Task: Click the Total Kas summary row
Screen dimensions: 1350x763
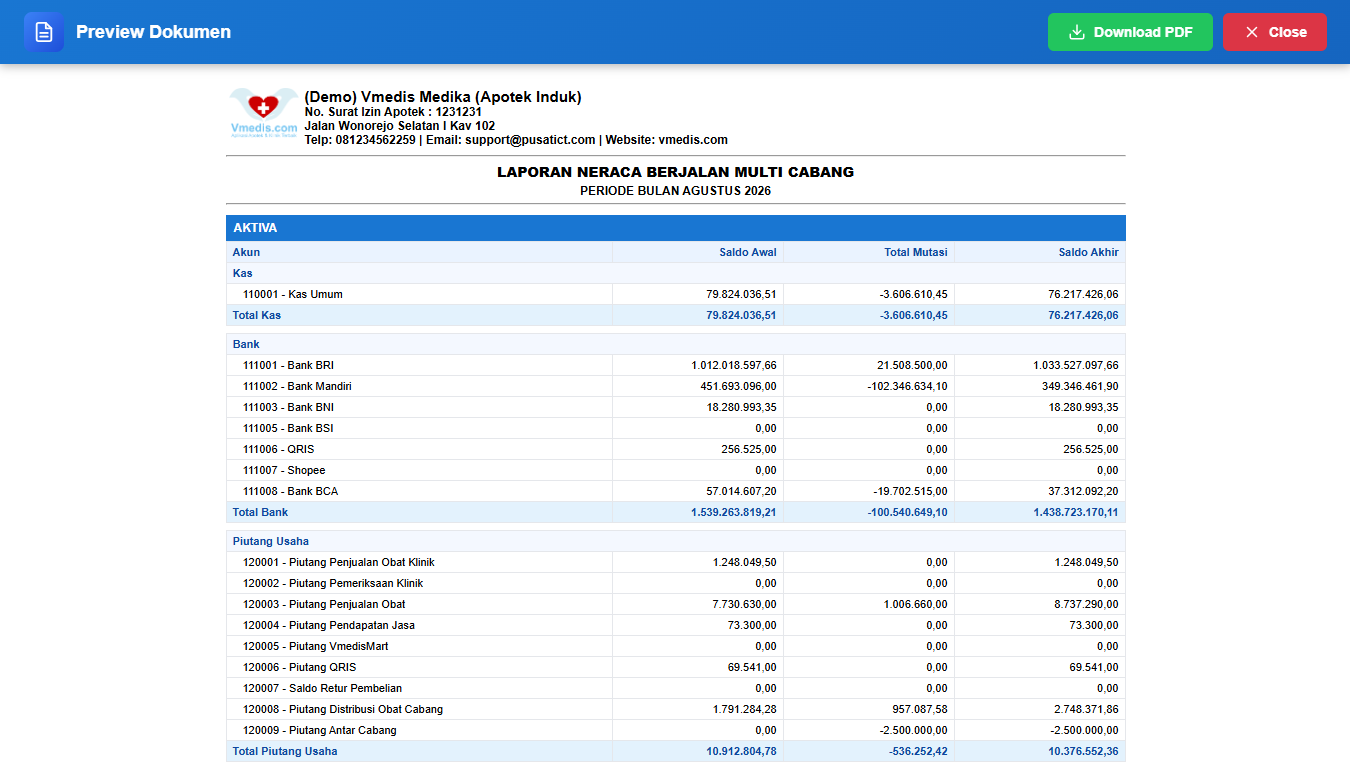Action: (x=676, y=315)
